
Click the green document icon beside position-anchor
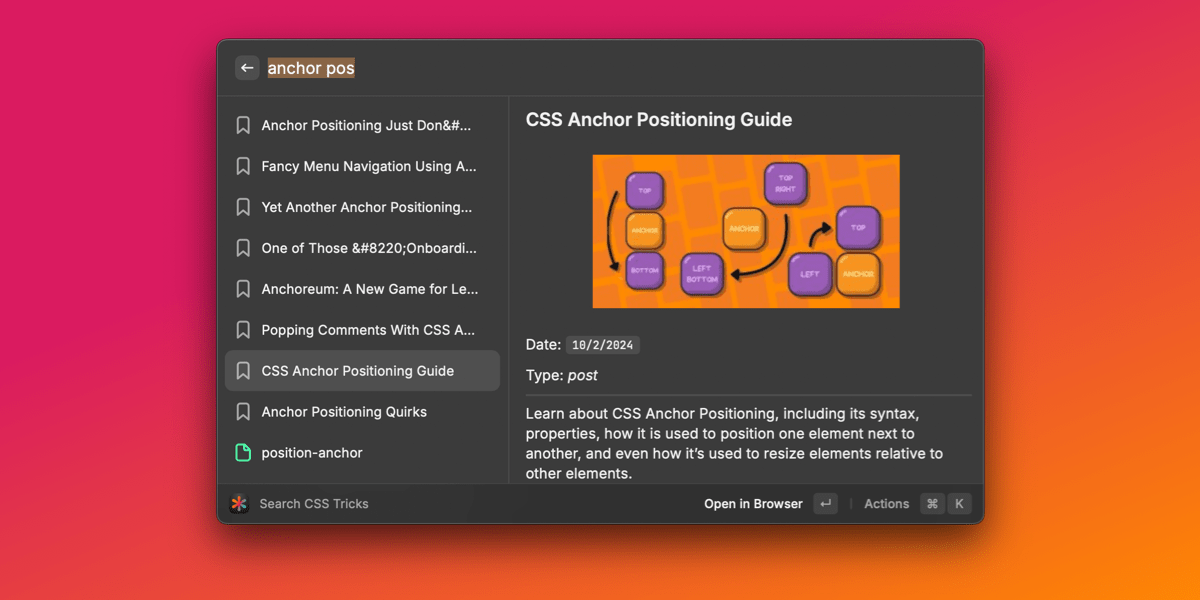(x=243, y=452)
